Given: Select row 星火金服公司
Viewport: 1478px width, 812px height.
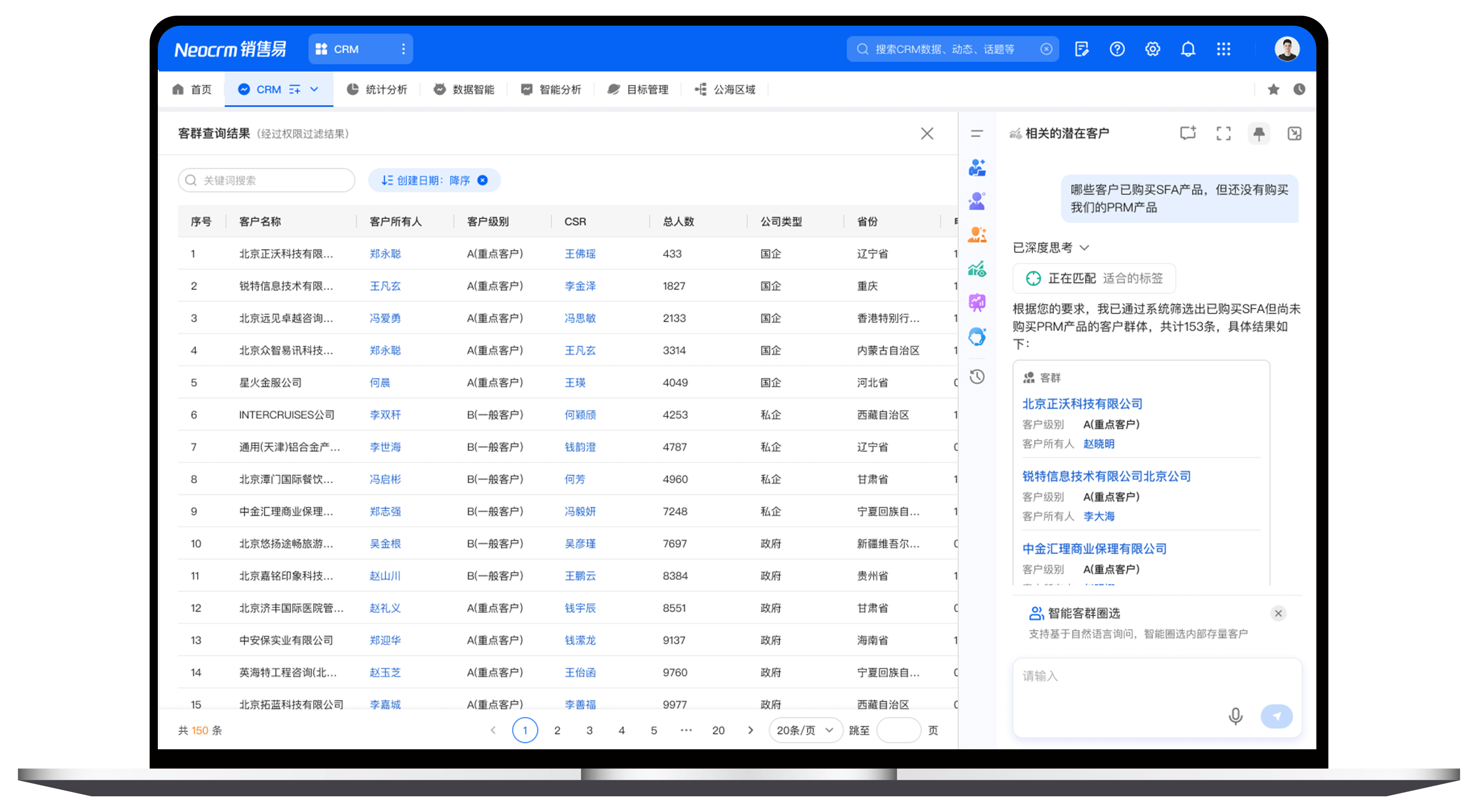Looking at the screenshot, I should pos(567,382).
